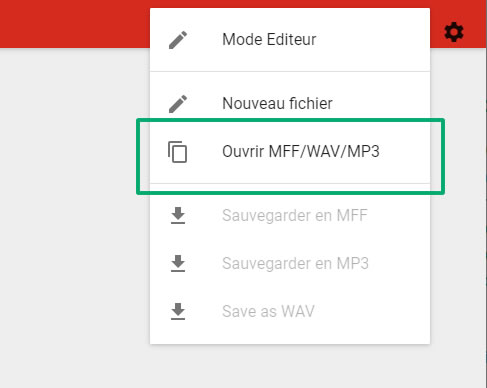Click blank menu space right of Save as WAV
487x388 pixels.
coord(372,311)
